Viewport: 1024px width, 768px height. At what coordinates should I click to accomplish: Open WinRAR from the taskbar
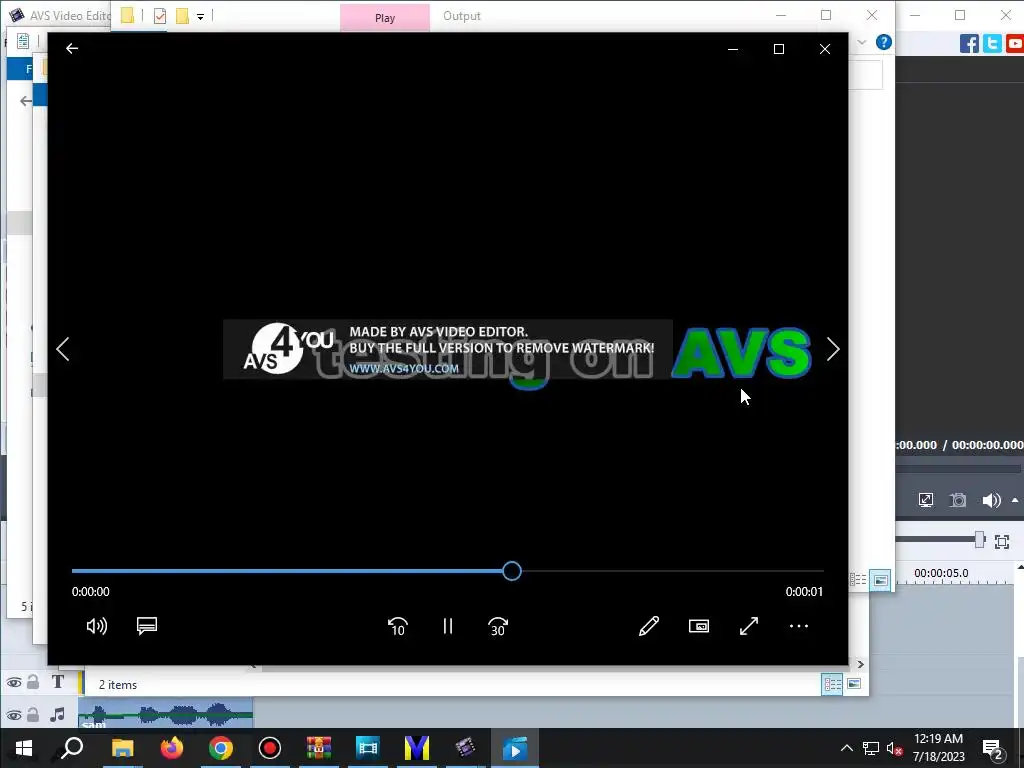319,748
